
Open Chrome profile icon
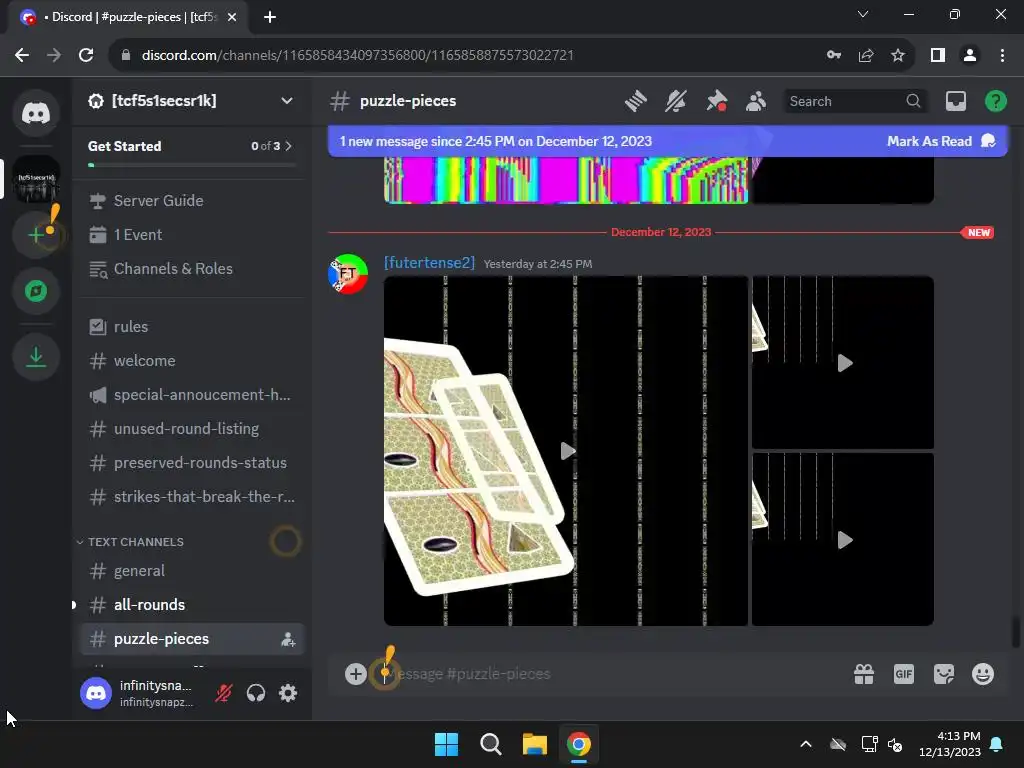click(970, 56)
